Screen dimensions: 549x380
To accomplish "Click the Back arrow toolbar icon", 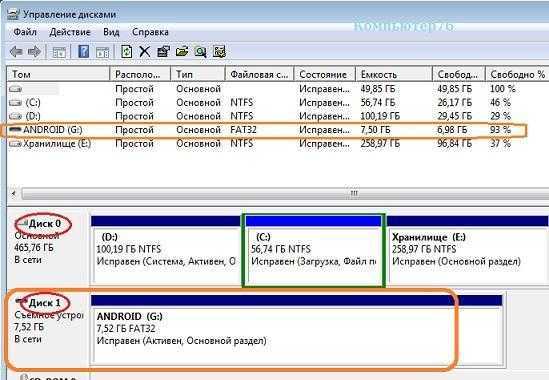I will click(16, 52).
